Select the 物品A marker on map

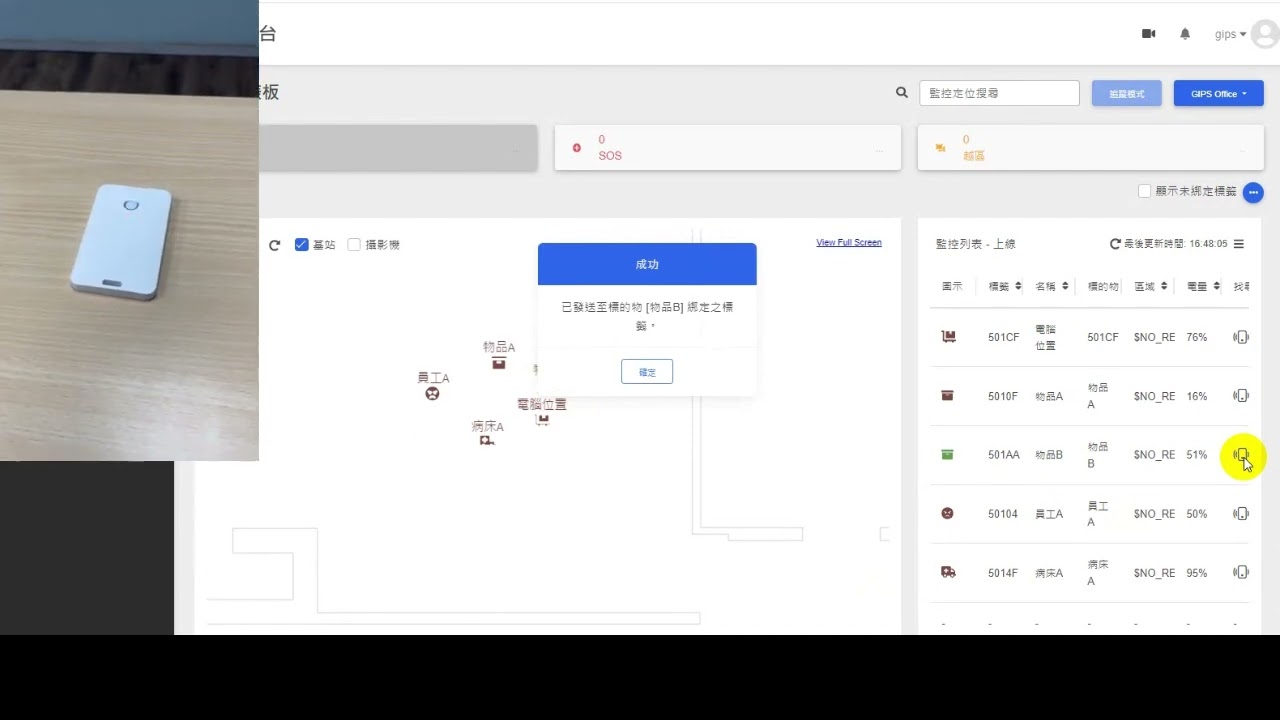click(x=498, y=364)
